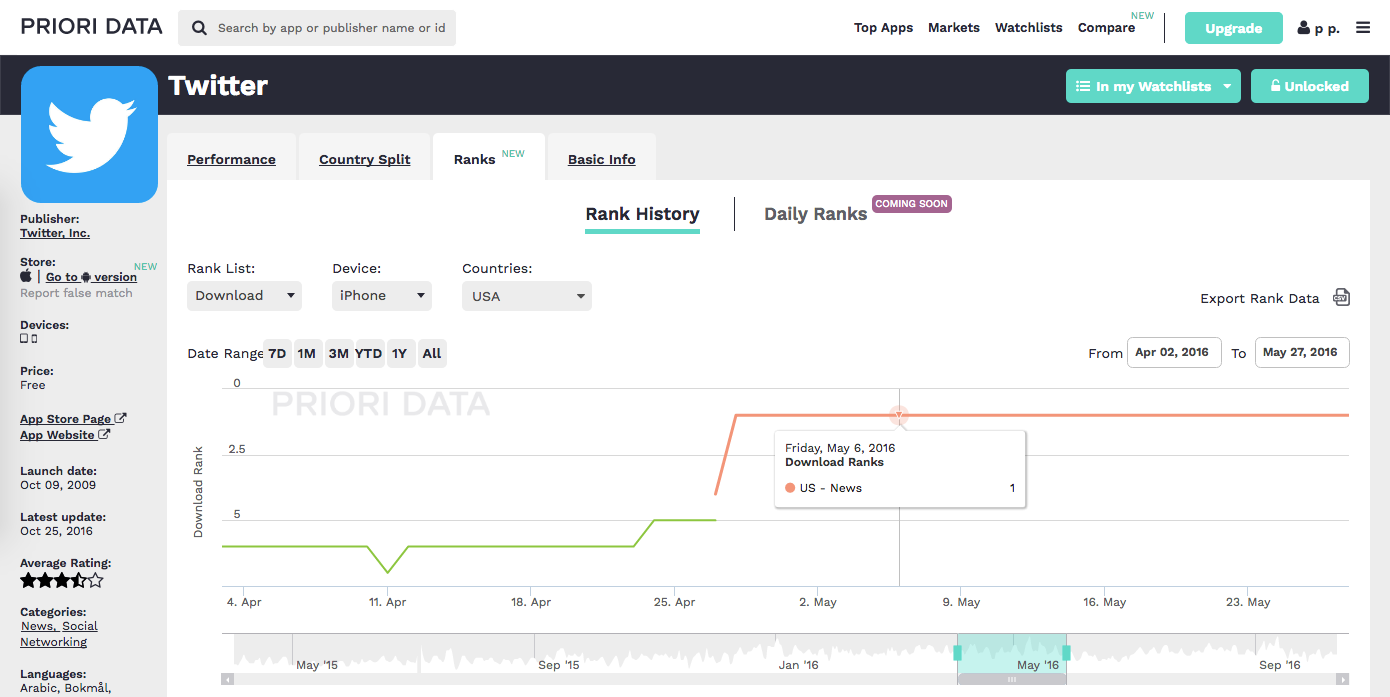This screenshot has width=1390, height=697.
Task: Open Top Apps in navigation
Action: [883, 28]
